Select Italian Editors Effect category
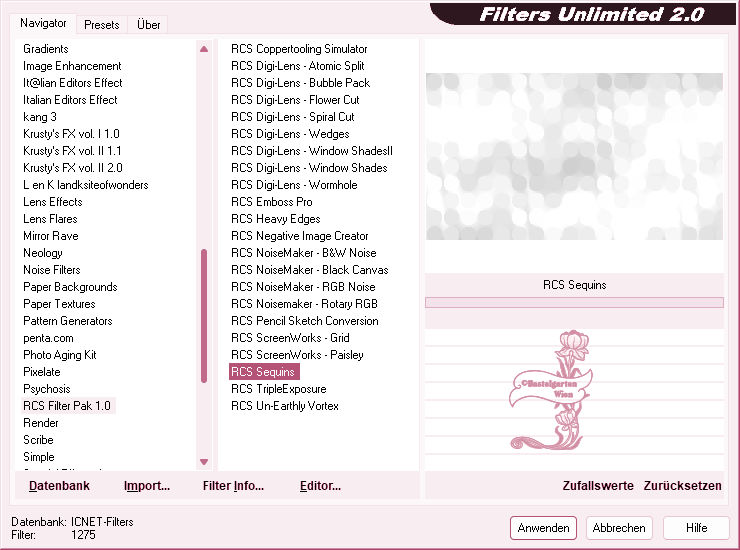 coord(70,100)
